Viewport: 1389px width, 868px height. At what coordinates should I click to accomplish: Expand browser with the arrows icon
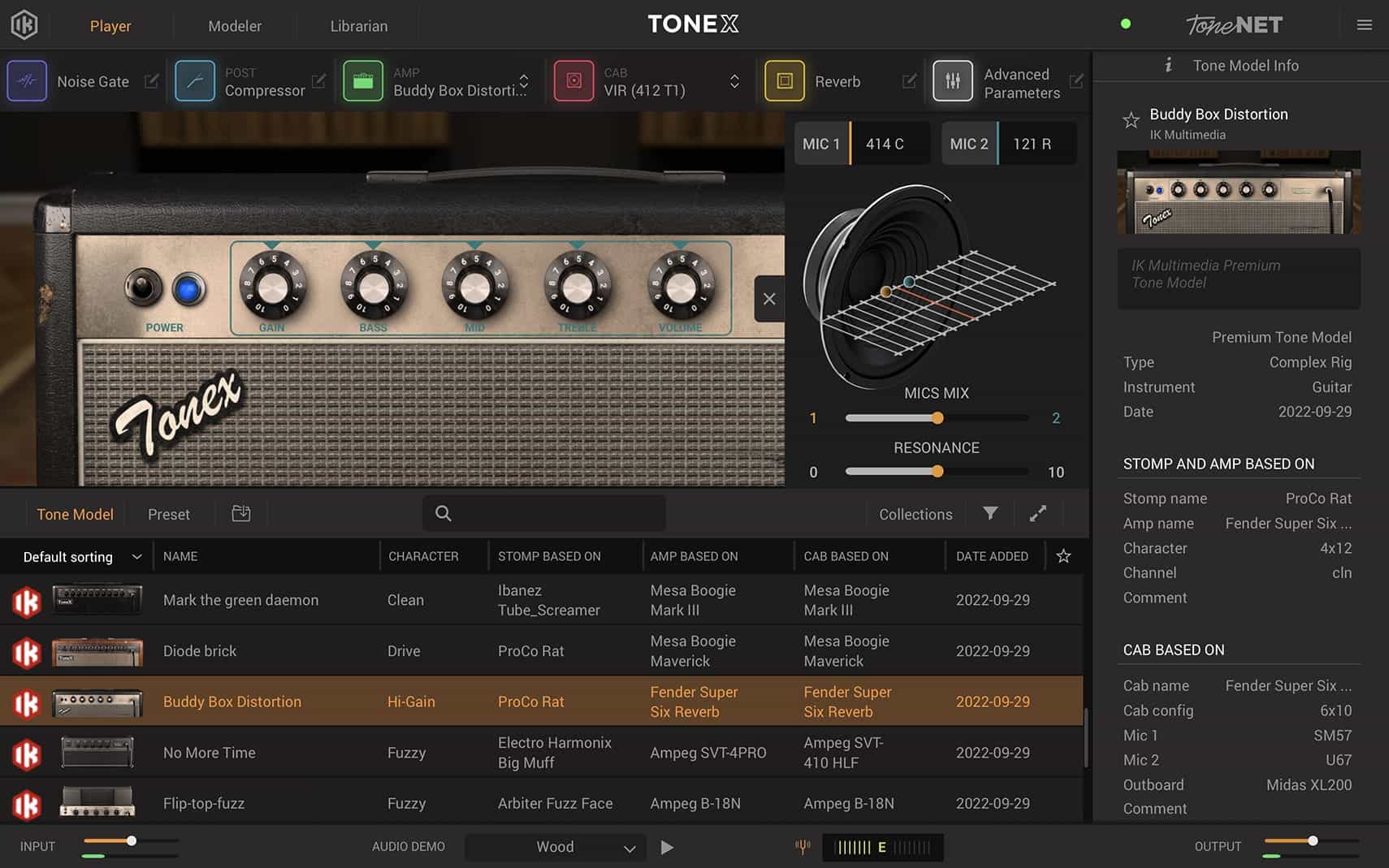1037,513
